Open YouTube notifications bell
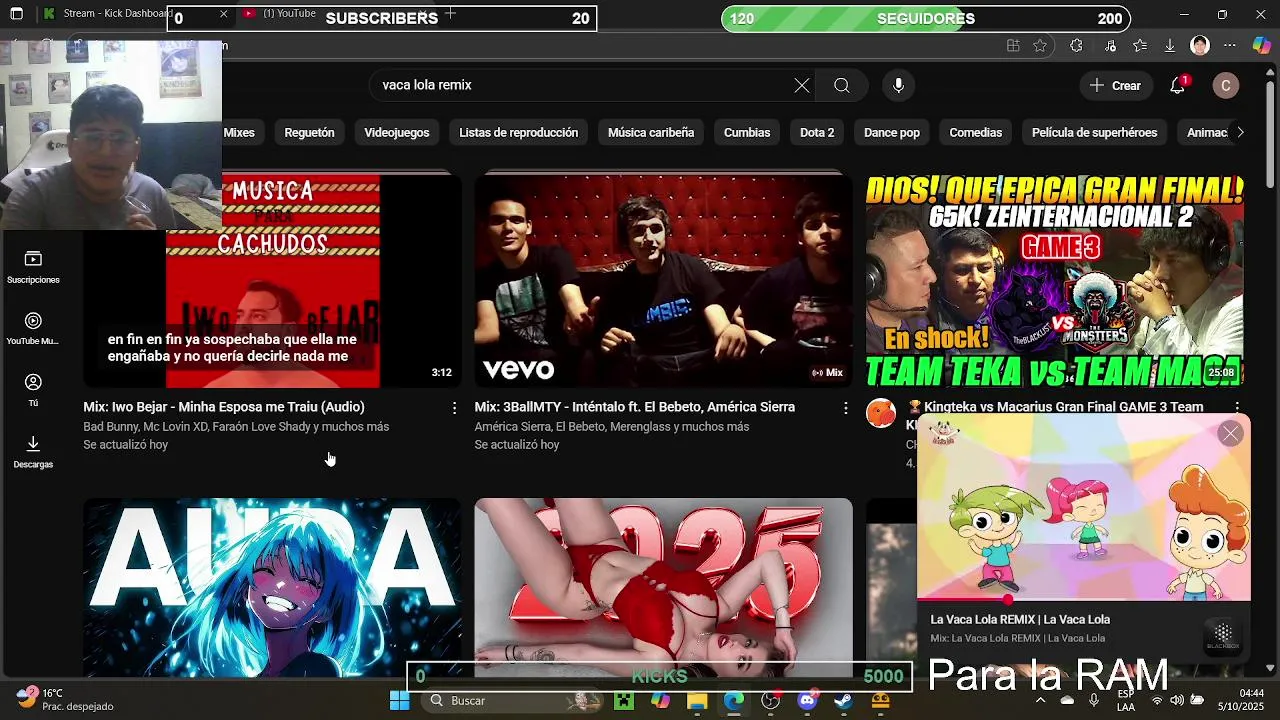1280x720 pixels. (x=1178, y=86)
